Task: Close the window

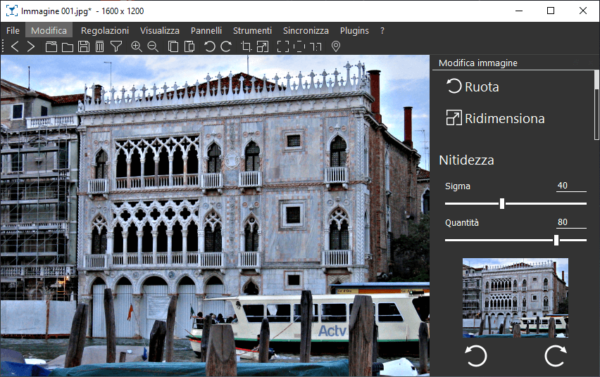Action: tap(583, 11)
